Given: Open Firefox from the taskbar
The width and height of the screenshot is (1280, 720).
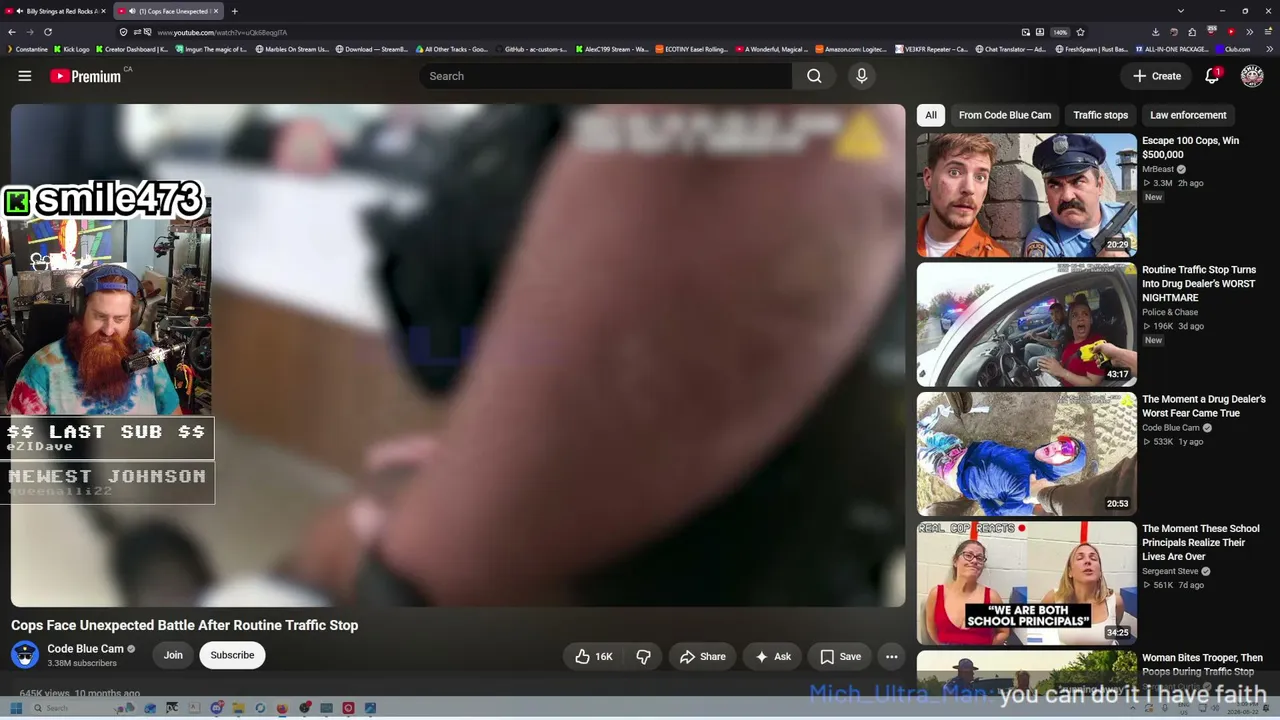Looking at the screenshot, I should [x=282, y=708].
